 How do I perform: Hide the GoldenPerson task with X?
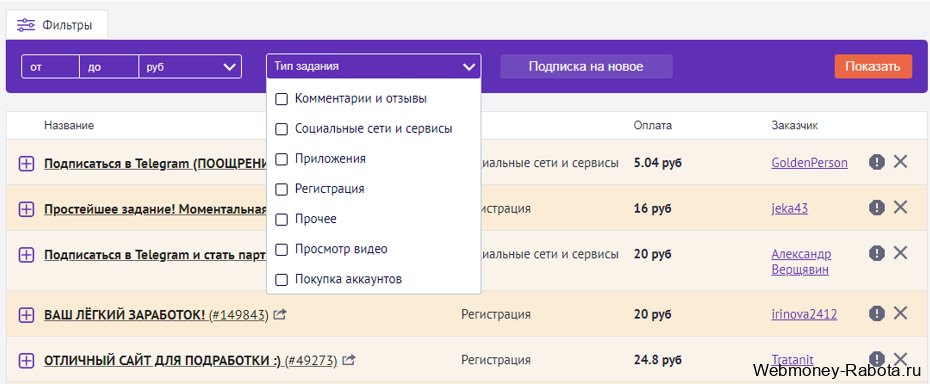[900, 161]
